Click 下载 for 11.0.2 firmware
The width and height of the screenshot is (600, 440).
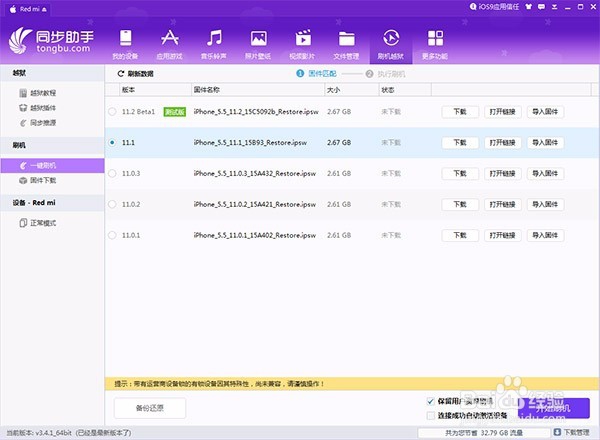coord(460,204)
